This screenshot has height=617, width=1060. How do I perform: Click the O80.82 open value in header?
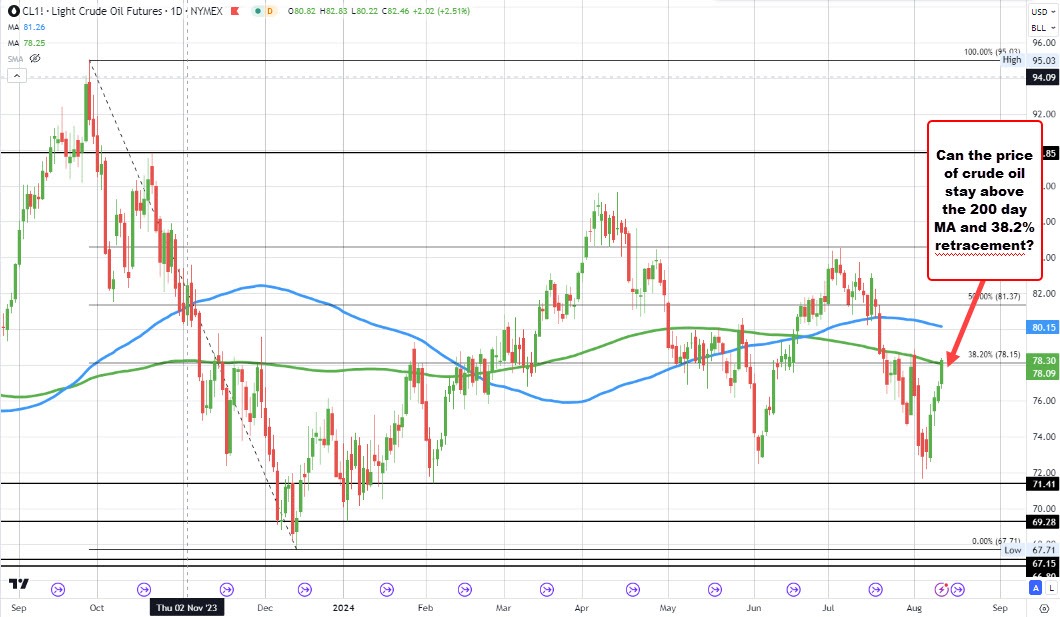302,11
